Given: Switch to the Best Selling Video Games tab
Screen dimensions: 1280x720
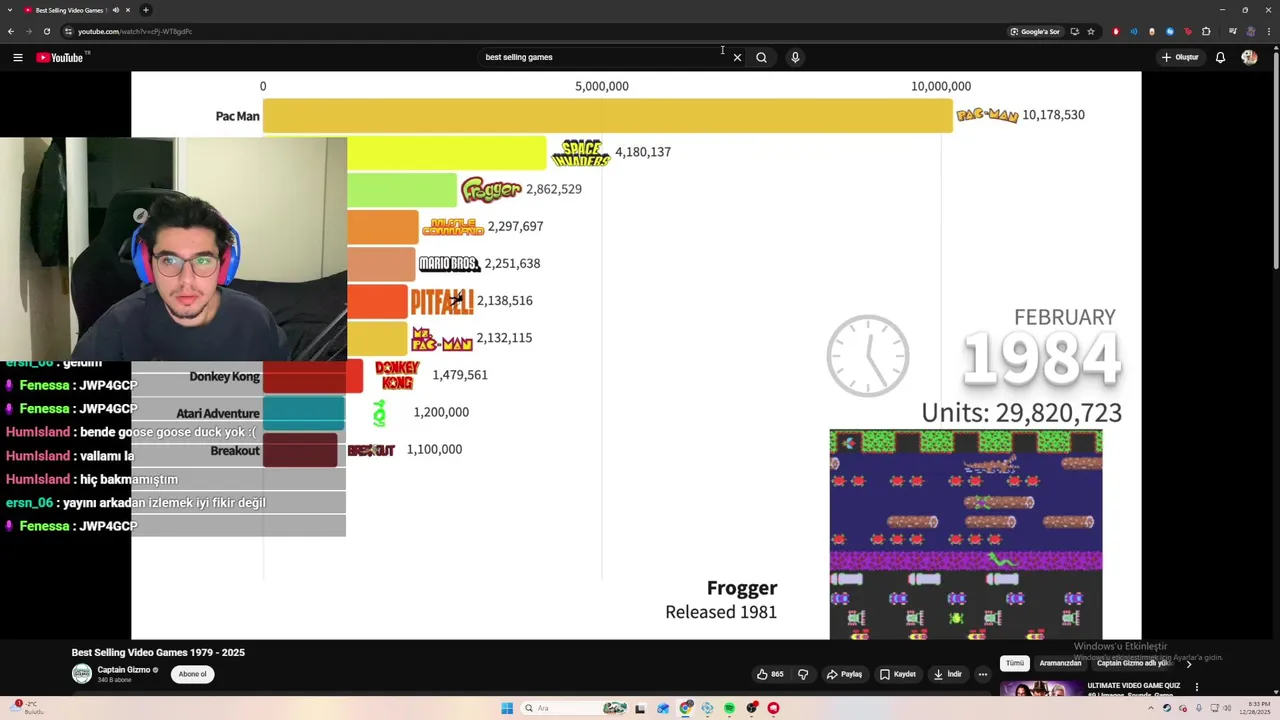Looking at the screenshot, I should coord(70,10).
